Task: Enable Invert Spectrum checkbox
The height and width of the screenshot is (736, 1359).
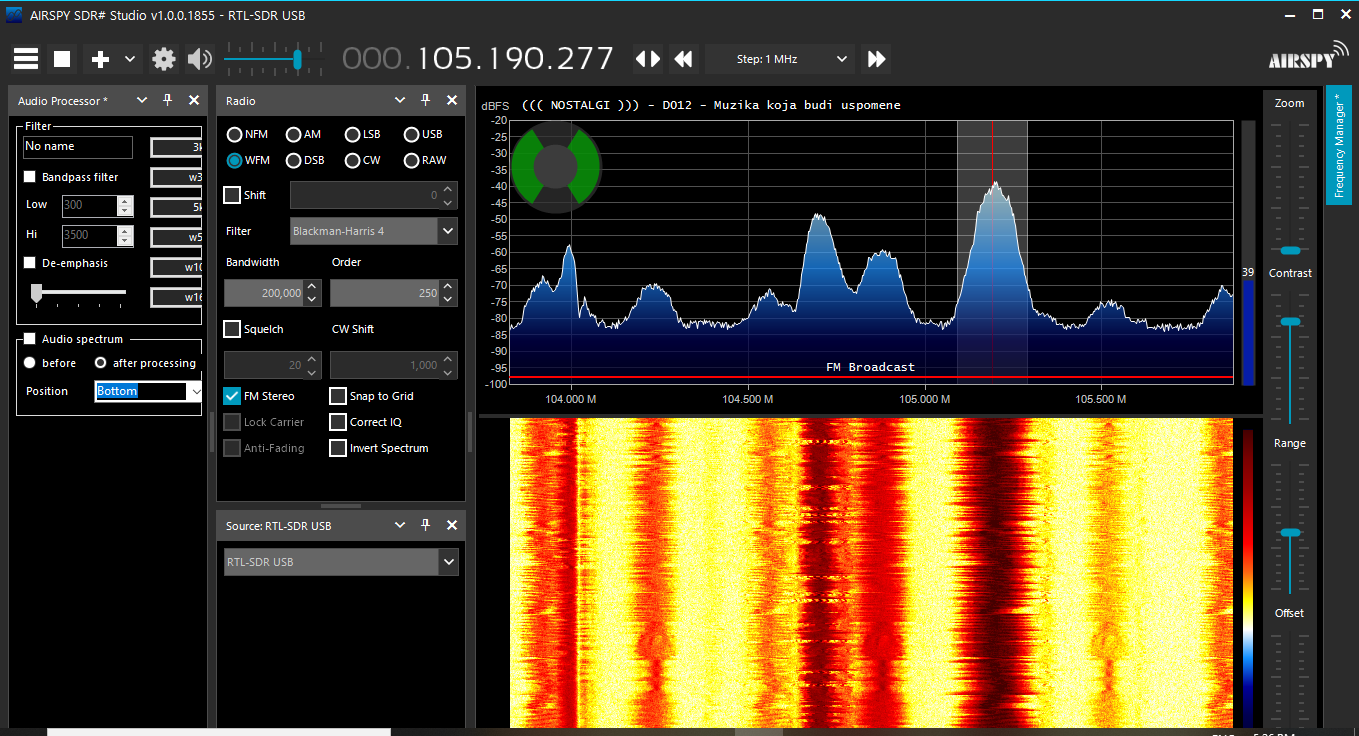Action: point(338,448)
